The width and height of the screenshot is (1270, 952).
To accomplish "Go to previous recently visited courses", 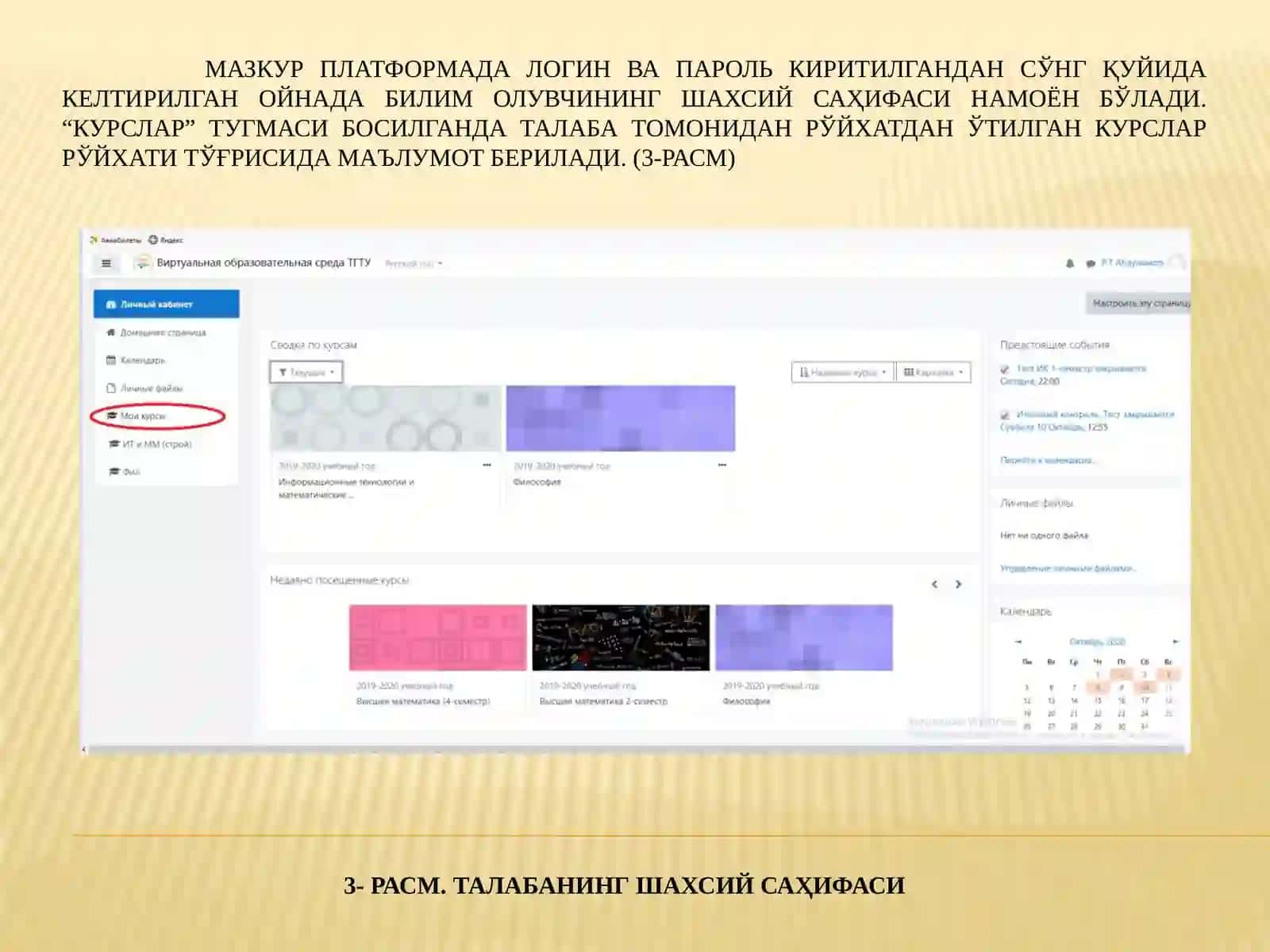I will tap(934, 584).
